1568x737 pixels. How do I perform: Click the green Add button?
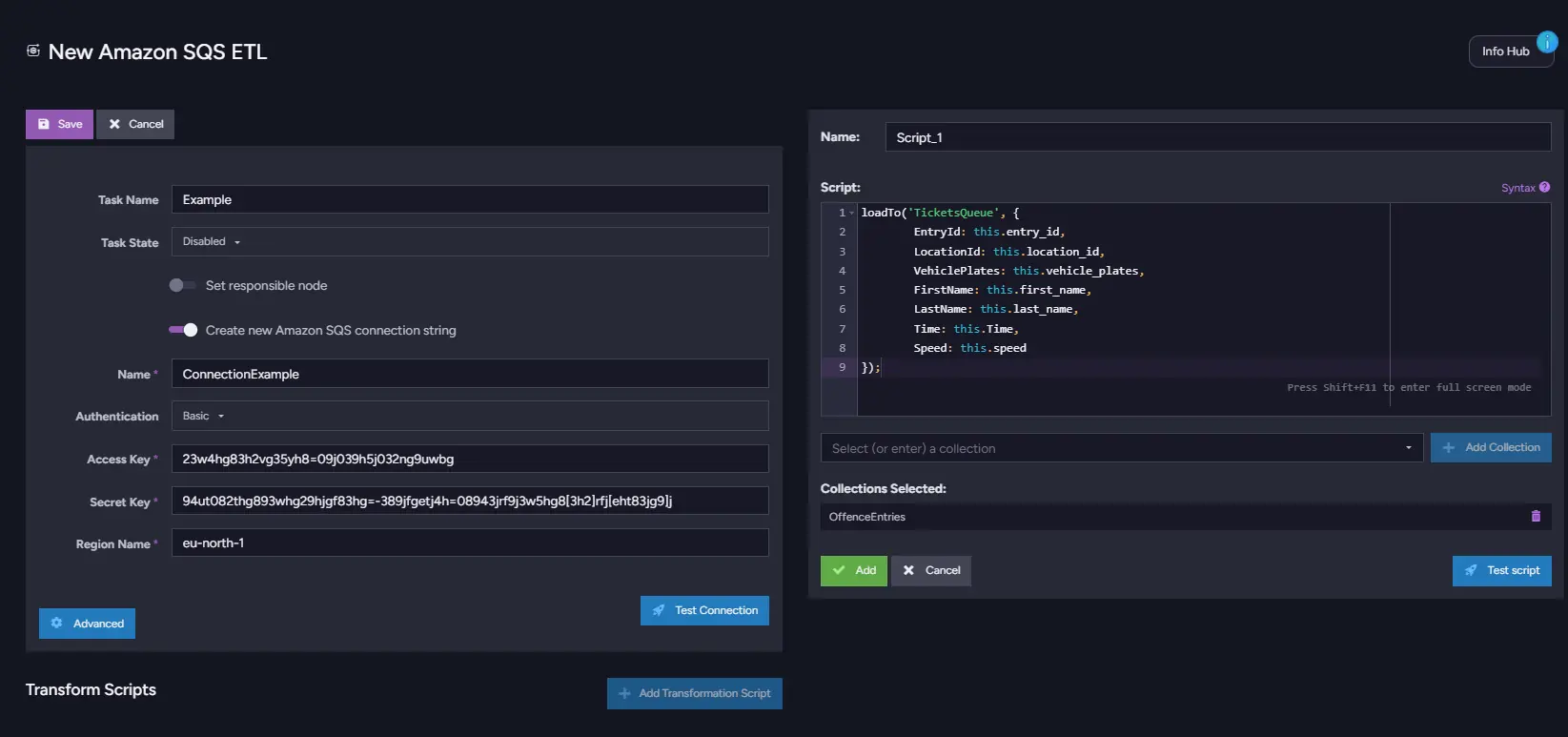pos(854,570)
